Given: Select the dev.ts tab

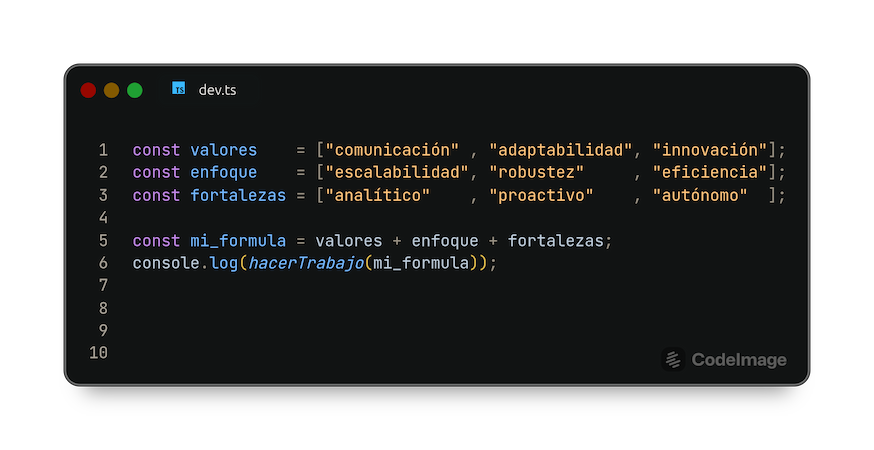Looking at the screenshot, I should [208, 89].
